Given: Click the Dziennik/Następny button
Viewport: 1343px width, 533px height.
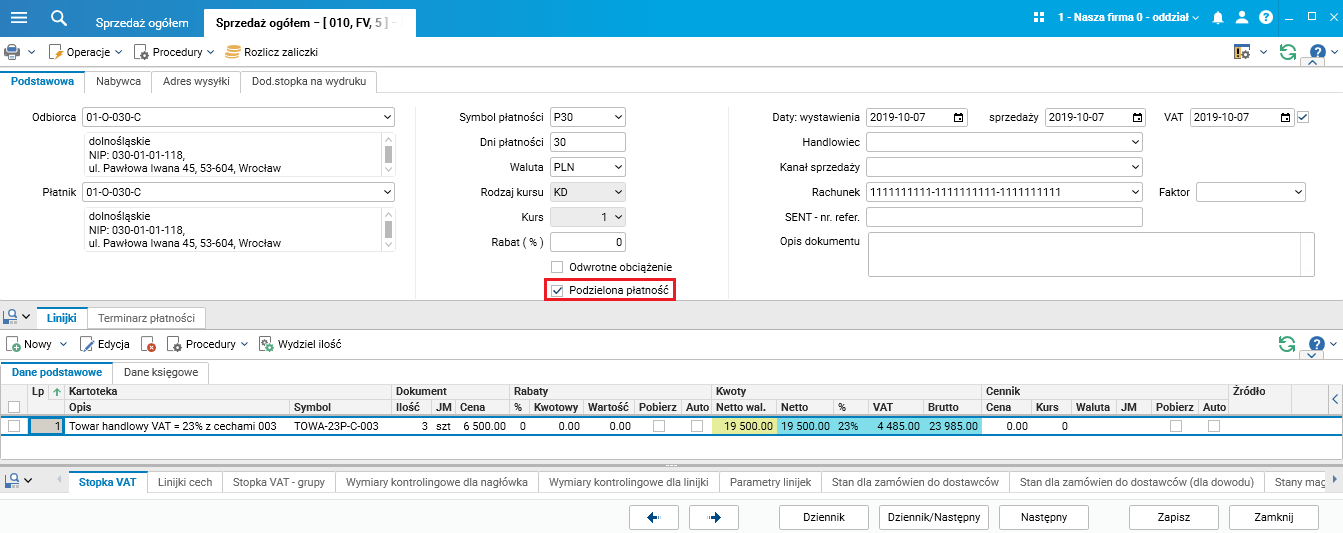Looking at the screenshot, I should click(934, 517).
